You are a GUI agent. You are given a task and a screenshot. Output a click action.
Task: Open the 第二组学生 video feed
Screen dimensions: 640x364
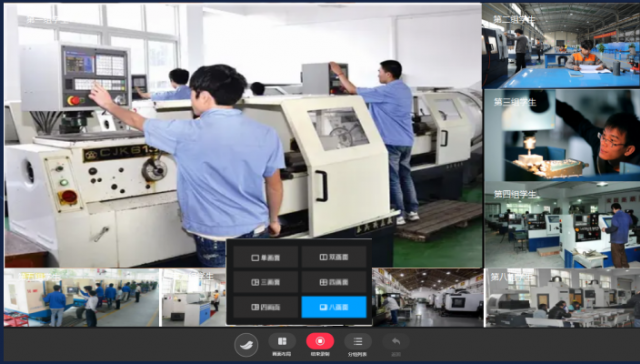[561, 46]
